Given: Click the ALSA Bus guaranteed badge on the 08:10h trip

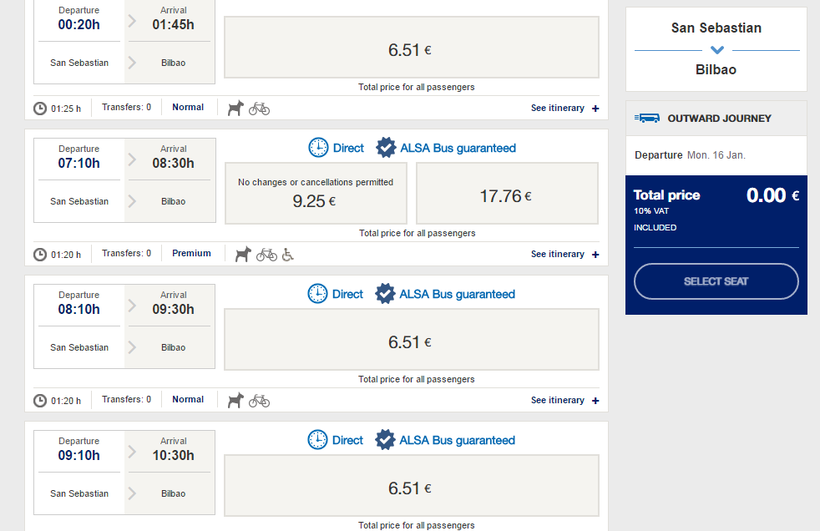Looking at the screenshot, I should [385, 294].
